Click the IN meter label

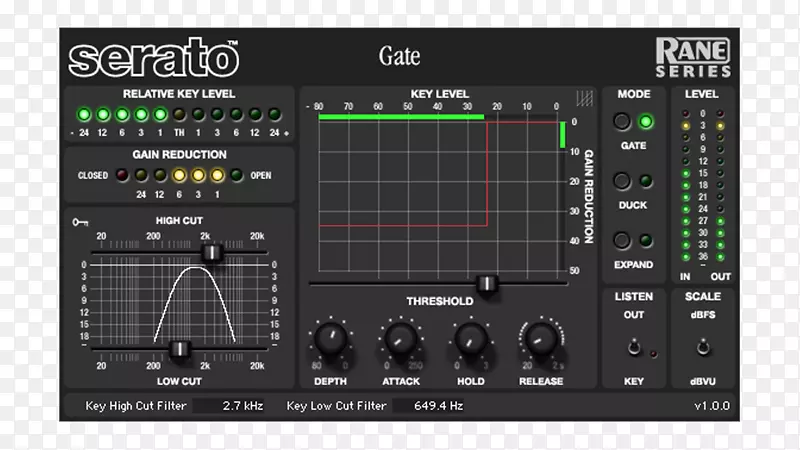tap(685, 277)
